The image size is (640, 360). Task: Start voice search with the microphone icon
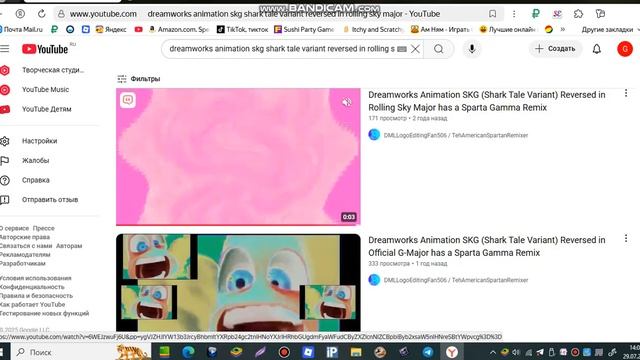(x=471, y=49)
